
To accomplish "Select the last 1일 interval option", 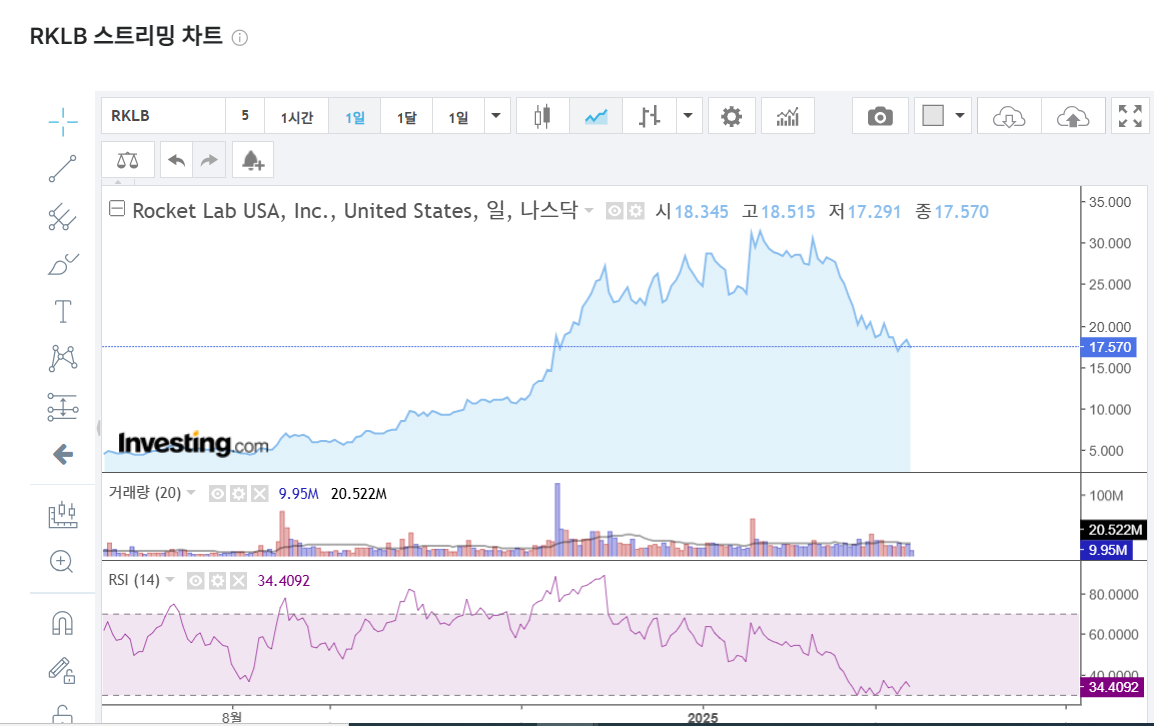I will pos(458,116).
